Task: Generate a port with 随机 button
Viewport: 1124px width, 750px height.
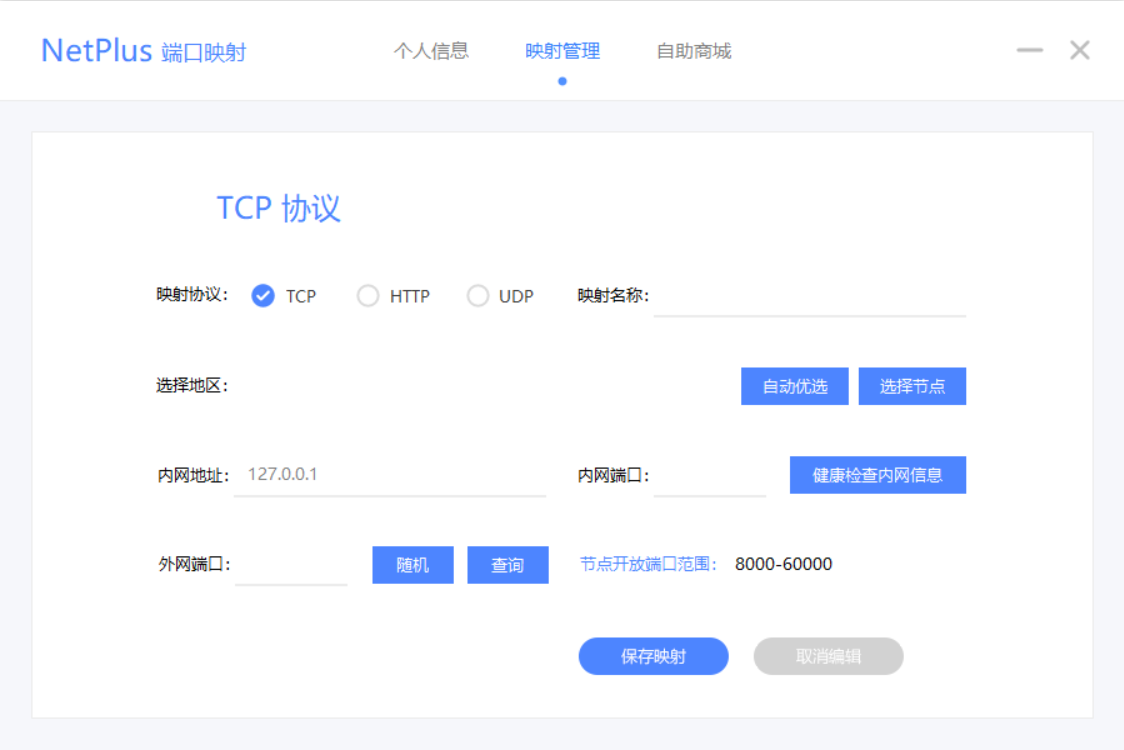Action: (412, 565)
